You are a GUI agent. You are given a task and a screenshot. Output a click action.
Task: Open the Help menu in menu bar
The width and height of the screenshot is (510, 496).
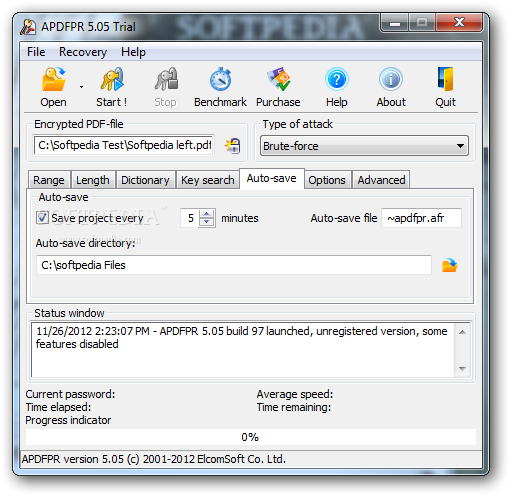[133, 52]
